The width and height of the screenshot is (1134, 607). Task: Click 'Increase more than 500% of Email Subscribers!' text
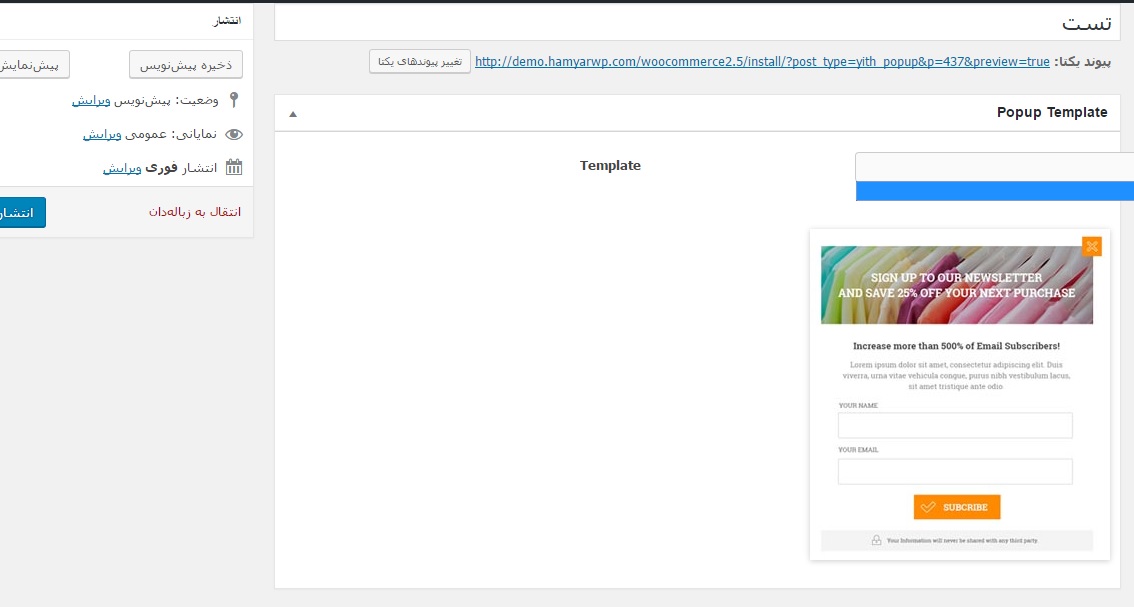956,346
